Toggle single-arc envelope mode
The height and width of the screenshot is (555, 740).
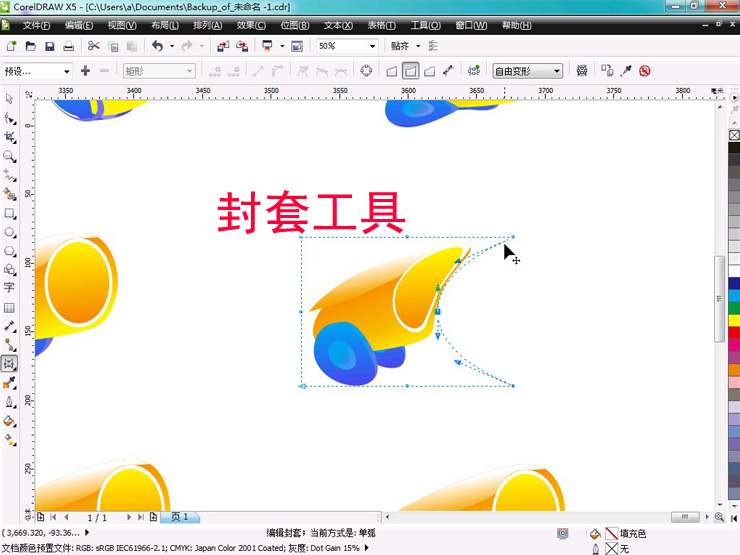coord(410,71)
